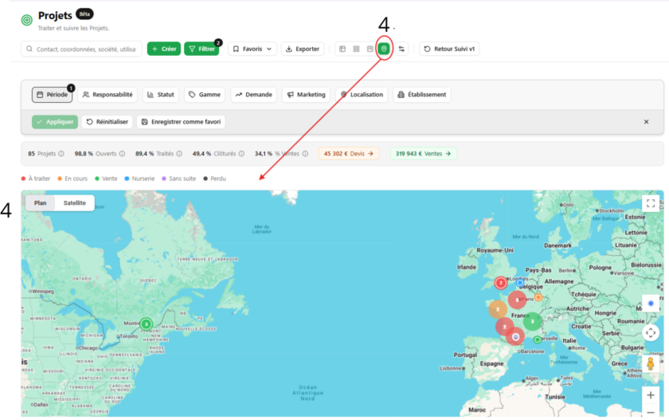The height and width of the screenshot is (420, 669).
Task: Click green cluster 3 in eastern France
Action: click(532, 321)
